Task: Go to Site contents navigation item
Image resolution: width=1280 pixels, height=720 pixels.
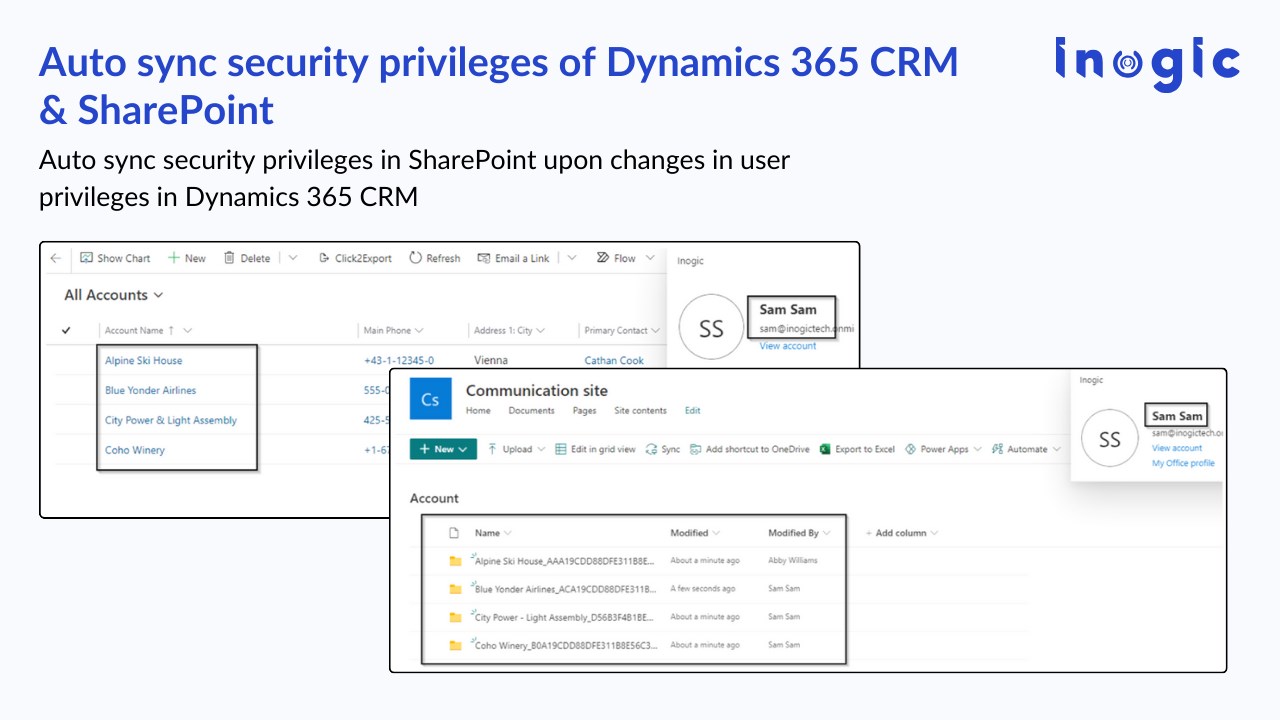Action: (x=640, y=411)
